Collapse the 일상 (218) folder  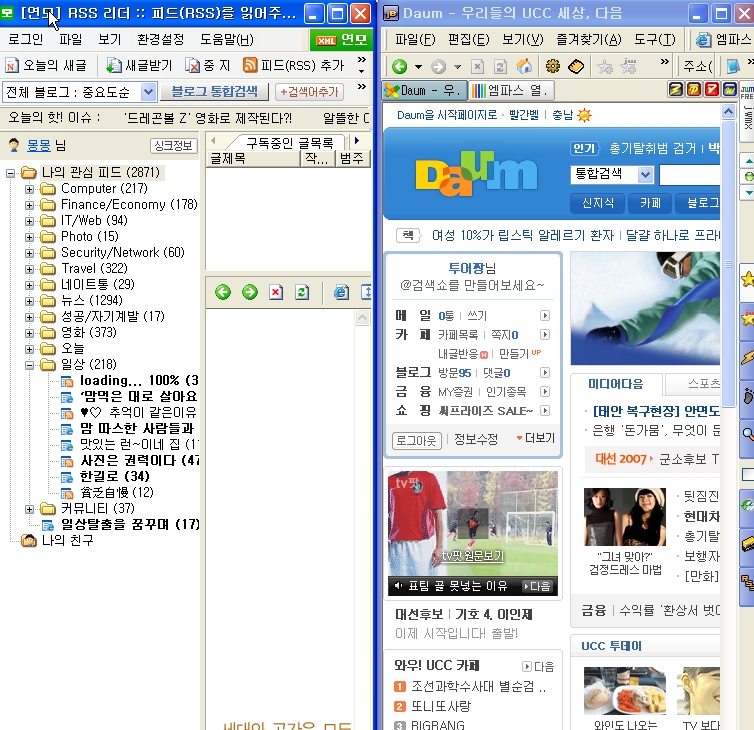tap(29, 365)
